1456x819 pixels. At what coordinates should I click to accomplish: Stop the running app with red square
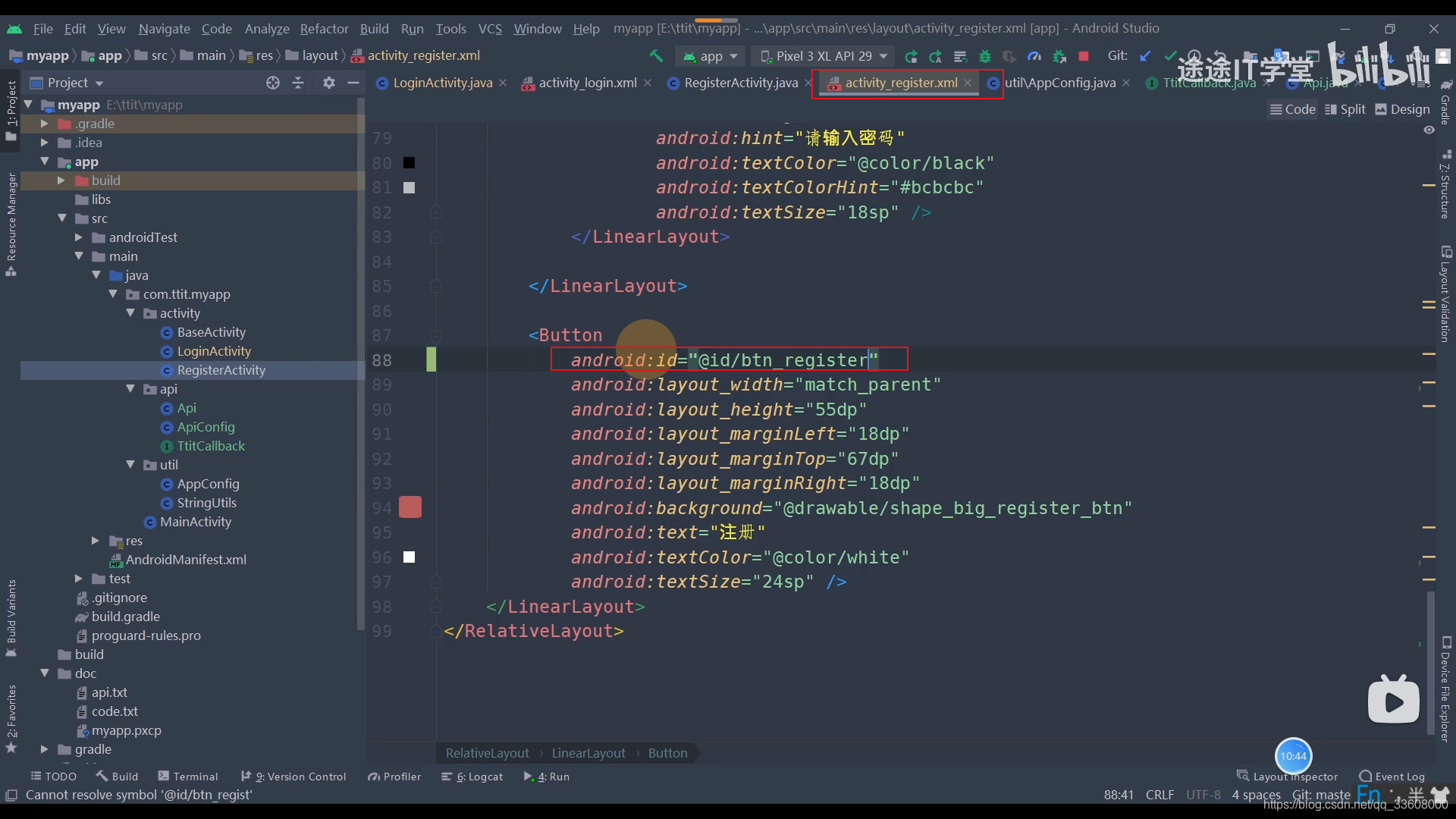click(1084, 56)
